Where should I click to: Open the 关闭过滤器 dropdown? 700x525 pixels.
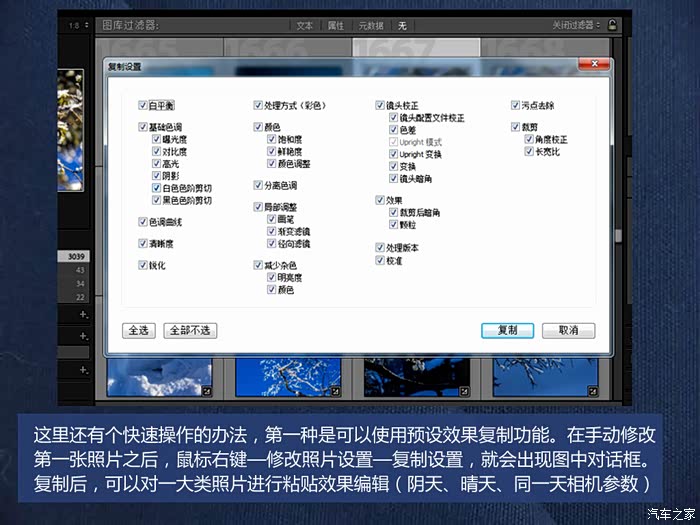pos(576,25)
